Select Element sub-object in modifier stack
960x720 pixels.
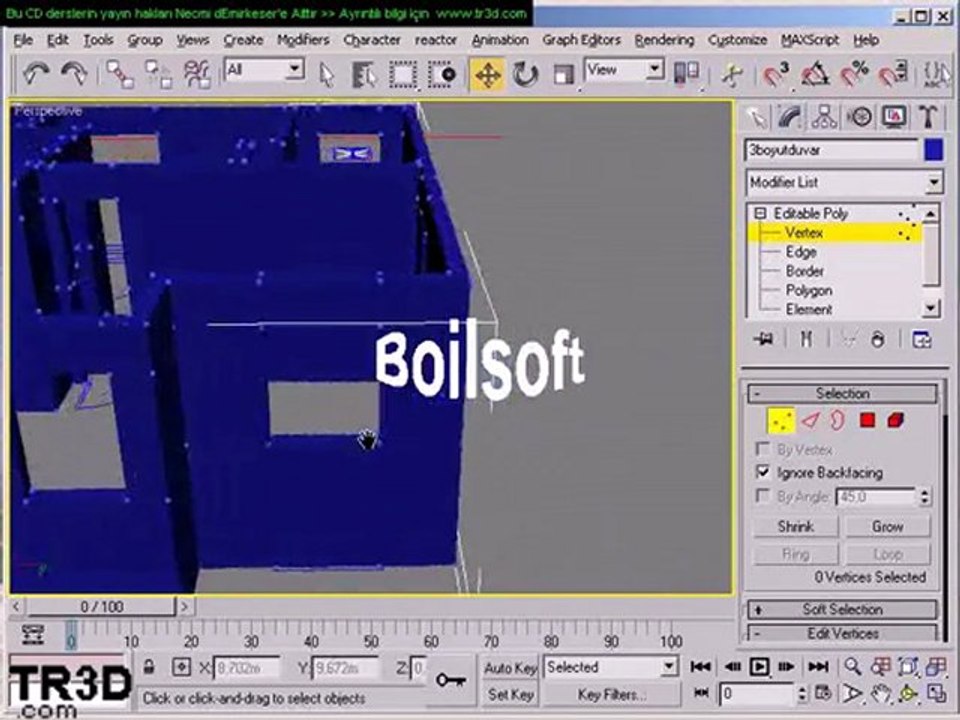pyautogui.click(x=809, y=309)
